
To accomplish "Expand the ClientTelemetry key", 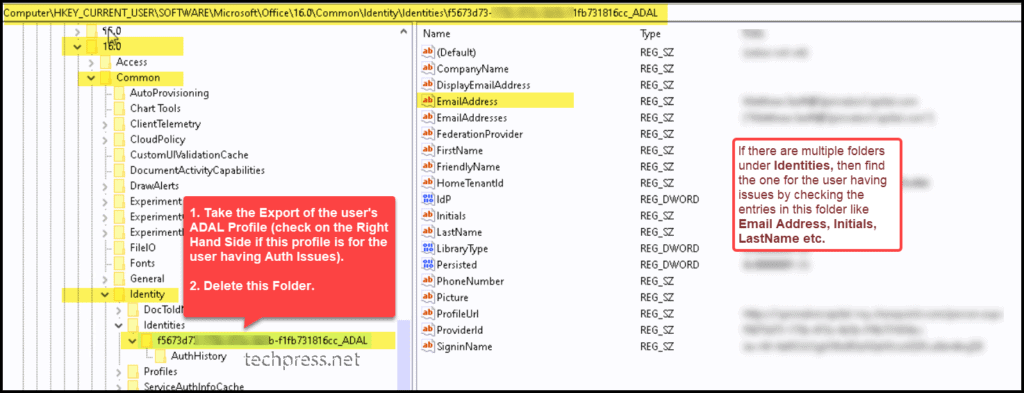I will 105,124.
